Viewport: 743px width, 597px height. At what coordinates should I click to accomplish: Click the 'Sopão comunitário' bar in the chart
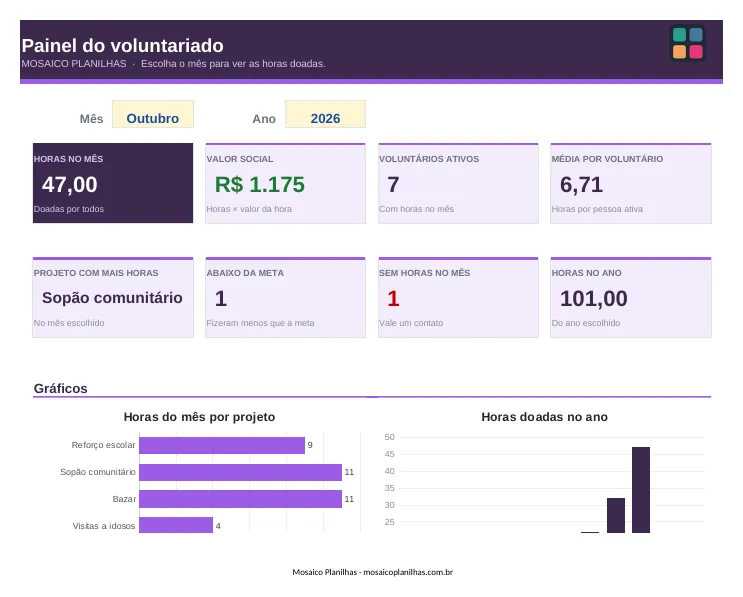point(240,472)
